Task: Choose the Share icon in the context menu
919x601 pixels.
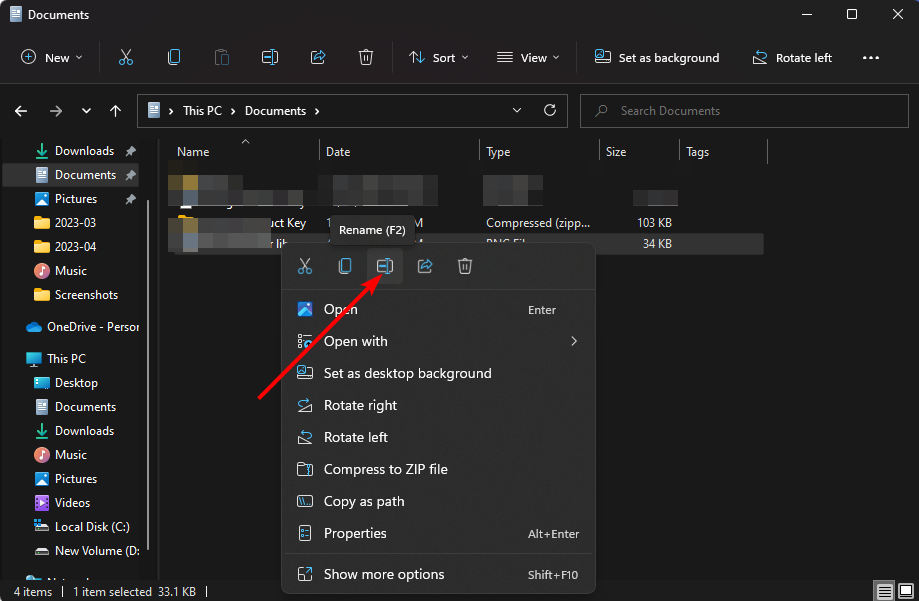Action: point(425,266)
